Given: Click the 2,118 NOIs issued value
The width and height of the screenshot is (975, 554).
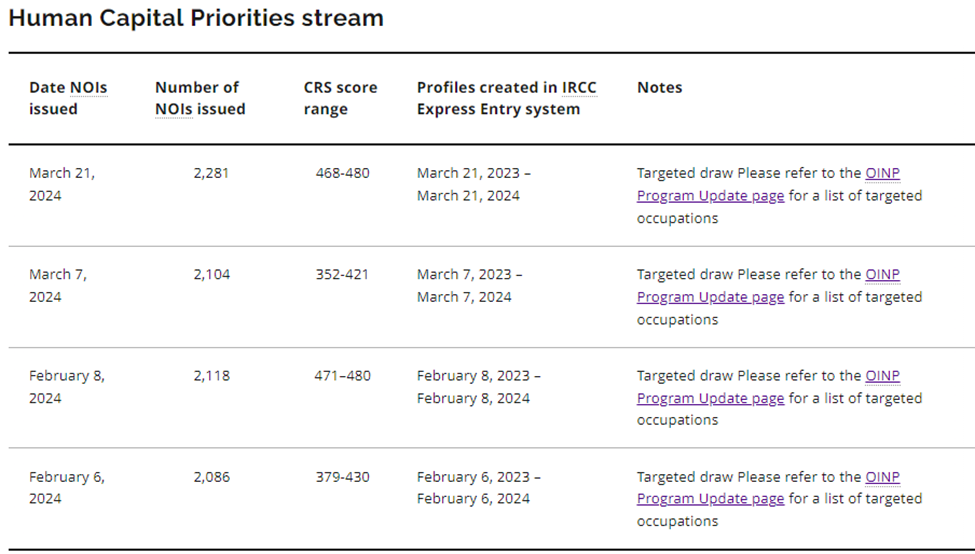Looking at the screenshot, I should pos(211,376).
